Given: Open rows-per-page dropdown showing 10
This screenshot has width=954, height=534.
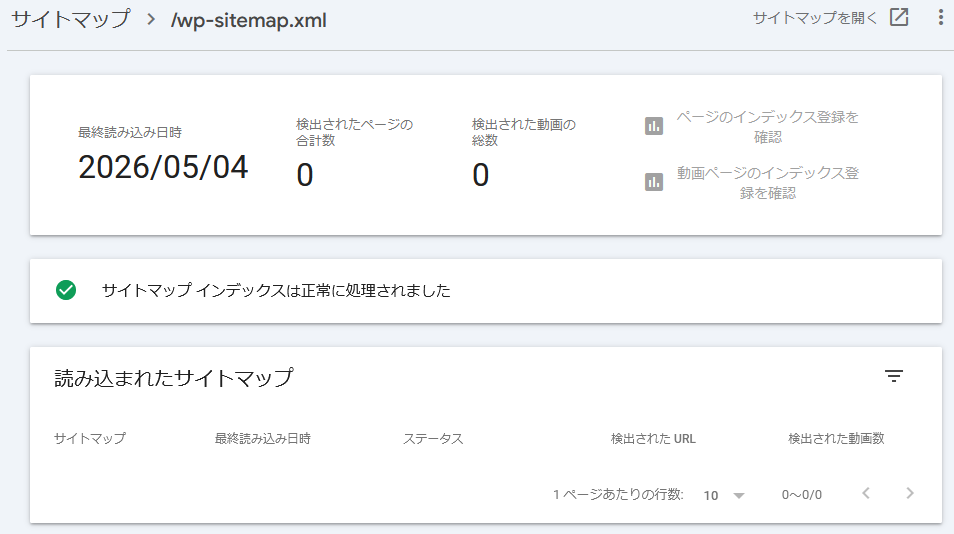Looking at the screenshot, I should pos(724,495).
